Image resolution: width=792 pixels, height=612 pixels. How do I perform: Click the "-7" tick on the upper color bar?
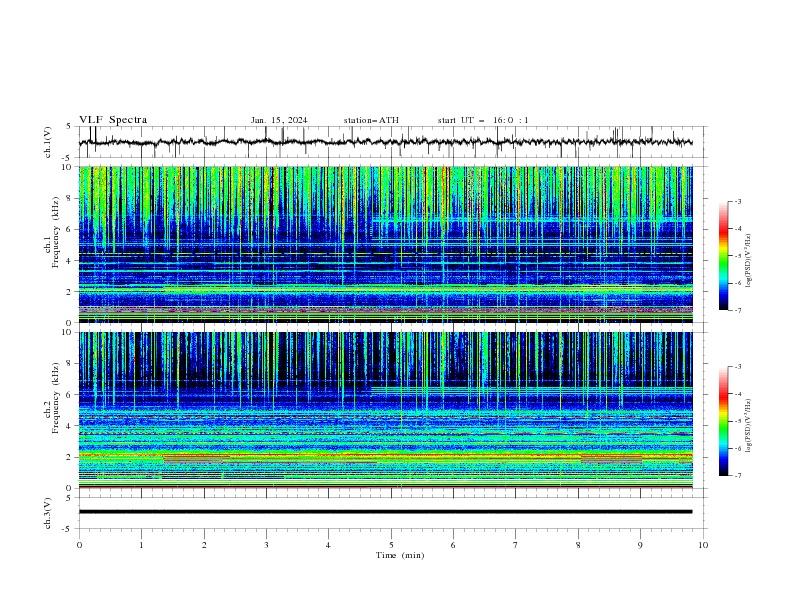pyautogui.click(x=738, y=310)
